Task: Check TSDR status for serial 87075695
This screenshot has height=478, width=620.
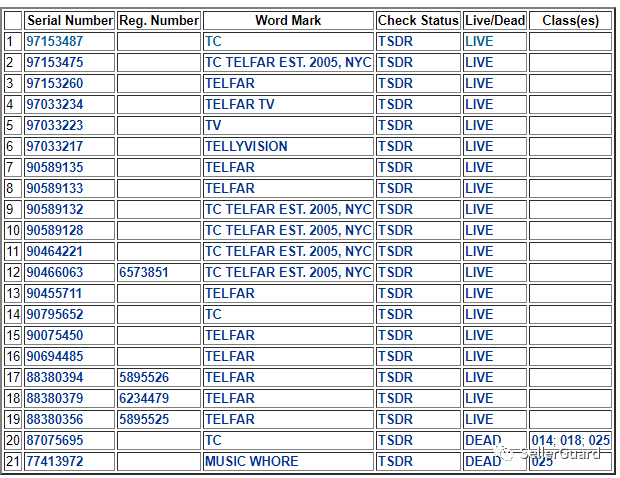Action: click(x=395, y=440)
